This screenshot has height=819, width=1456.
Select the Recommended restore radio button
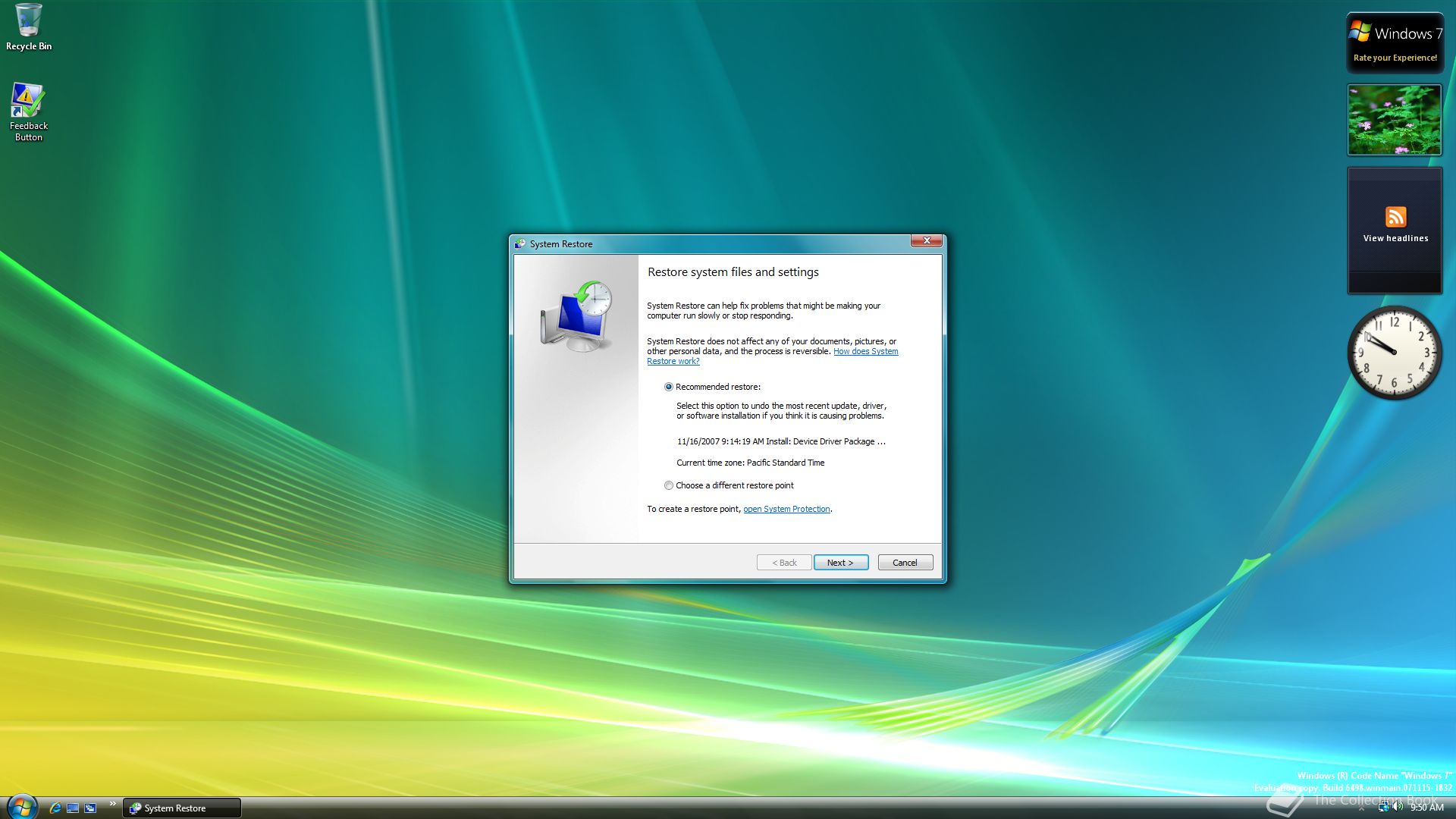669,387
